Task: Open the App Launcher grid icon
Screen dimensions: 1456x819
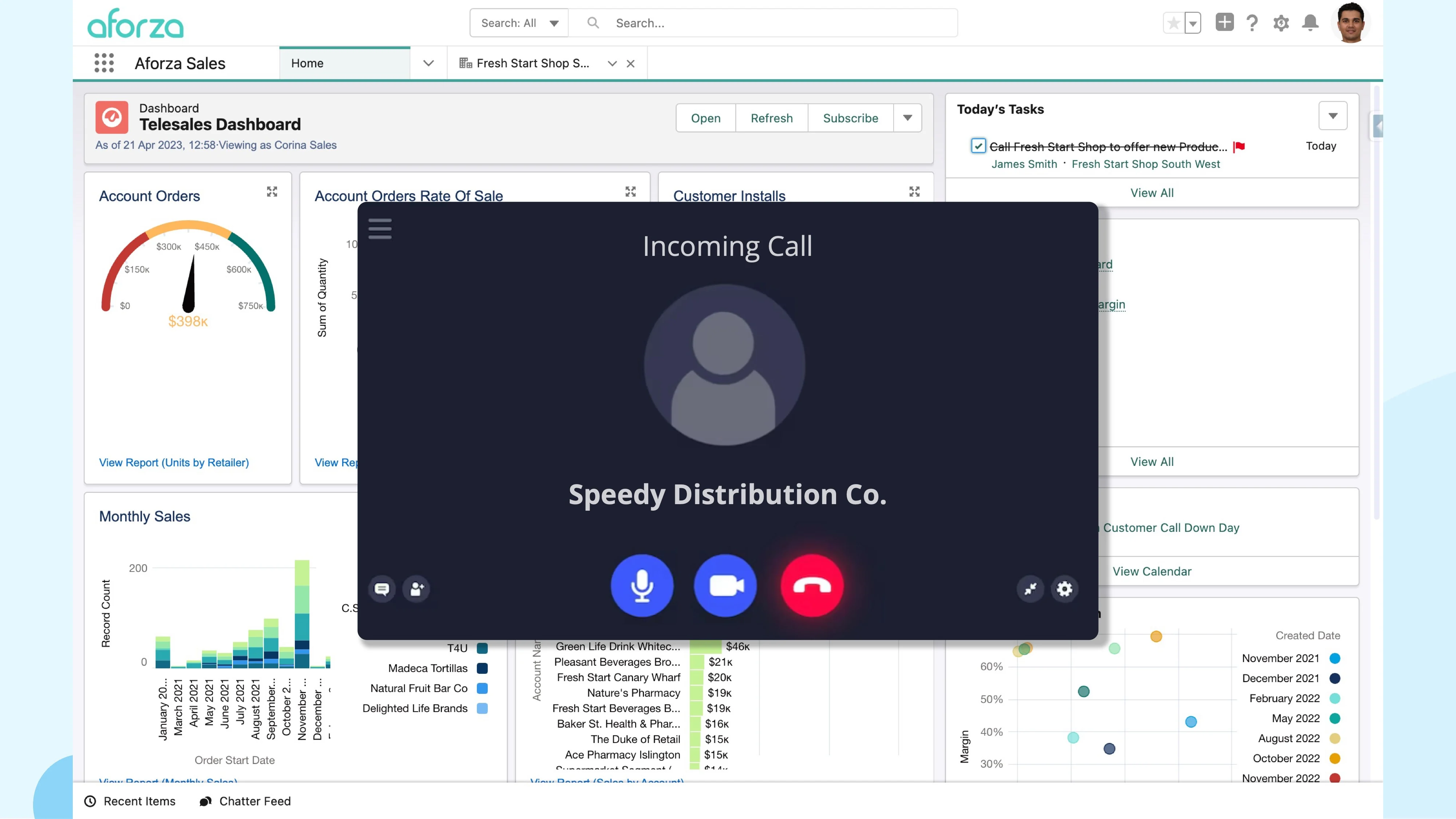Action: coord(104,63)
